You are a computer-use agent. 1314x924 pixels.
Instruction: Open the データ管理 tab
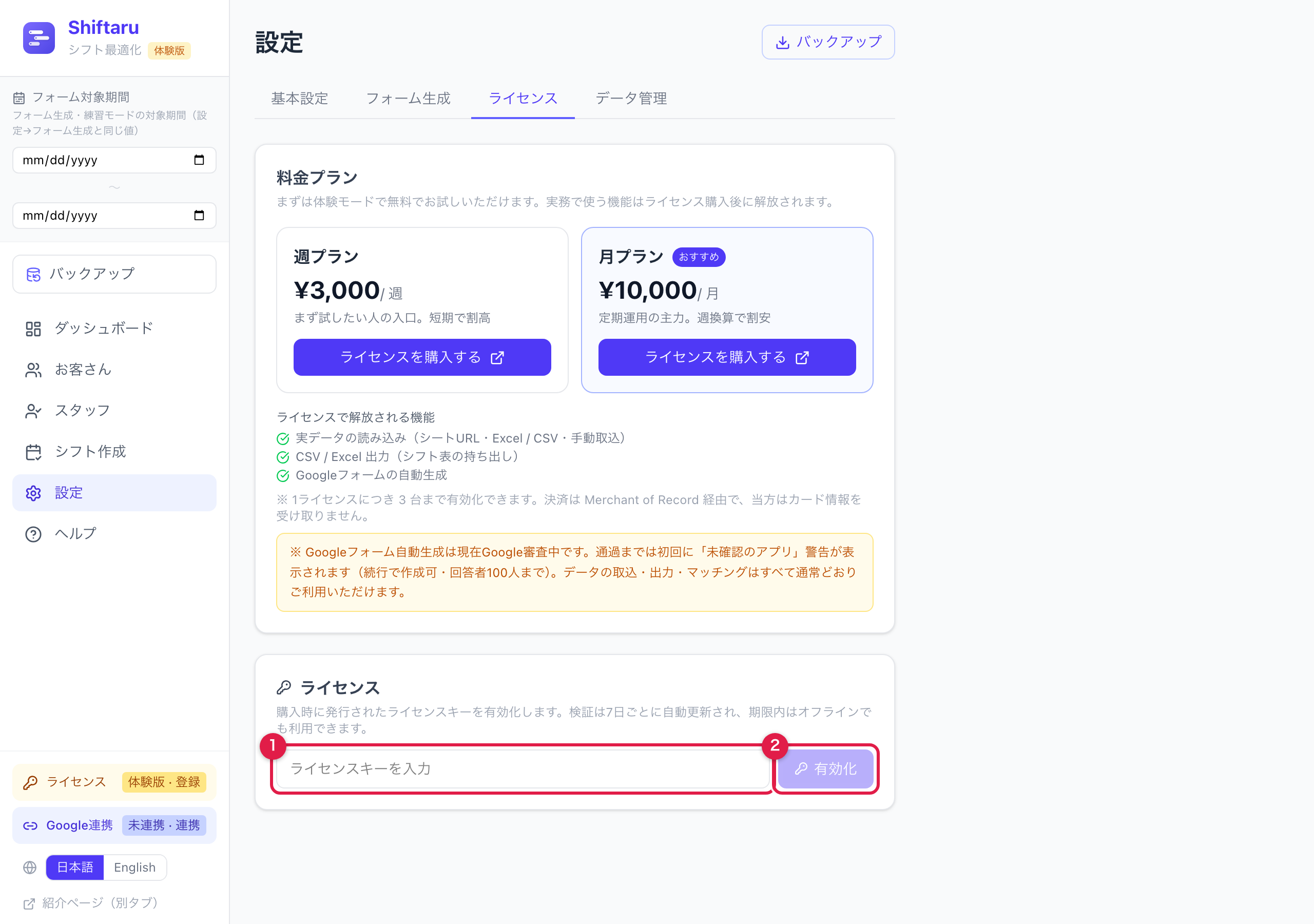point(631,99)
